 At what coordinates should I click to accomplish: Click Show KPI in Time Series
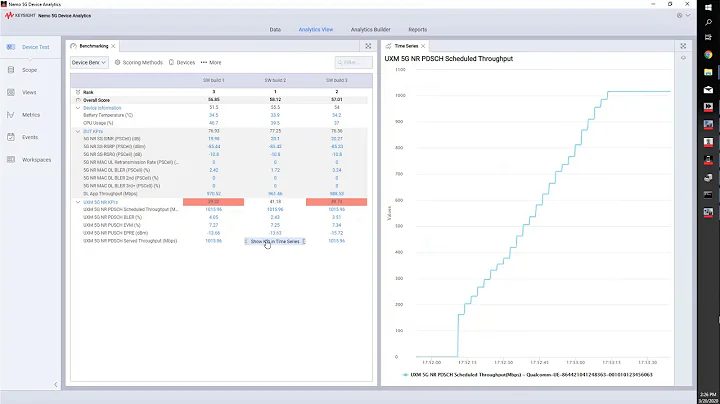pos(275,241)
